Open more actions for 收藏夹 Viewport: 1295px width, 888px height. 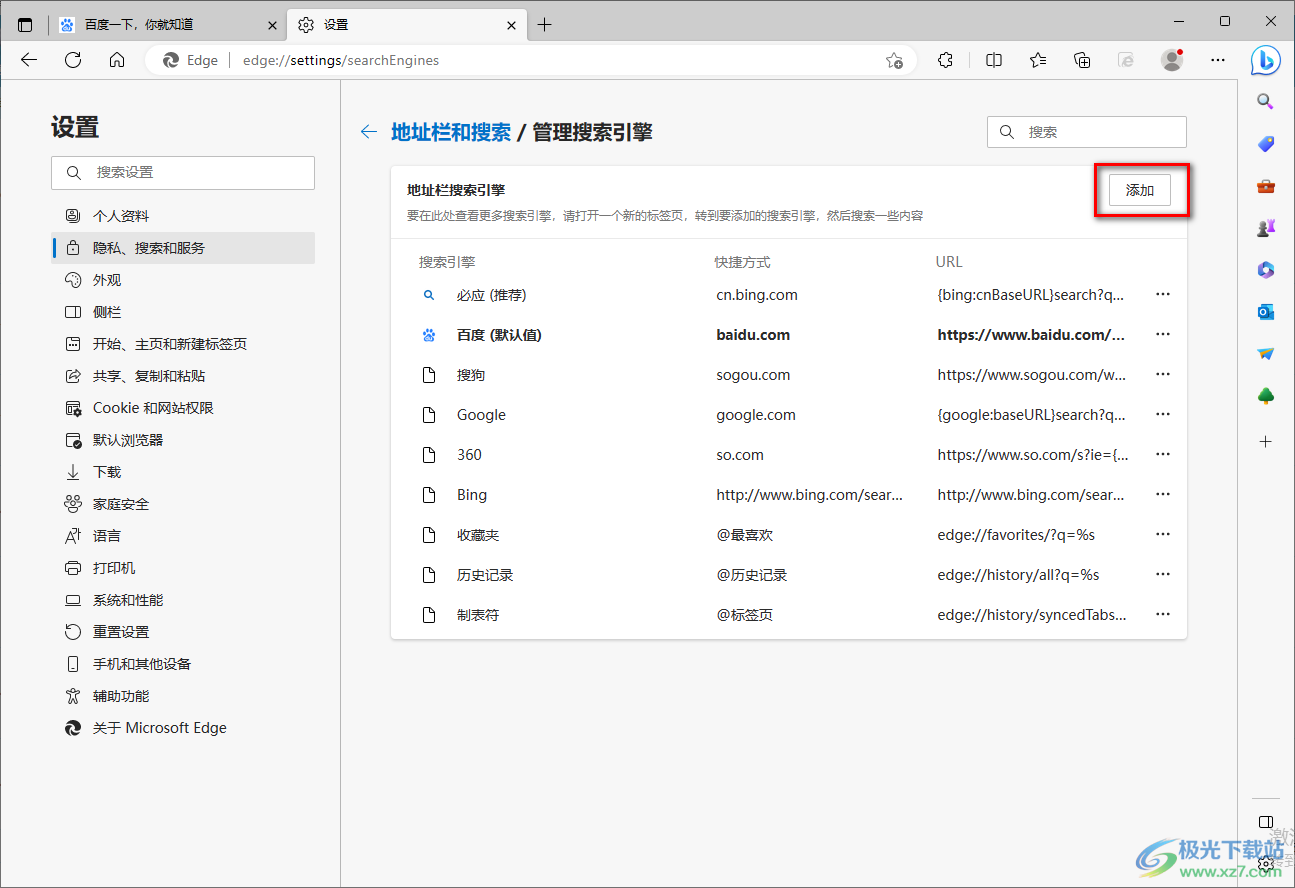coord(1162,535)
